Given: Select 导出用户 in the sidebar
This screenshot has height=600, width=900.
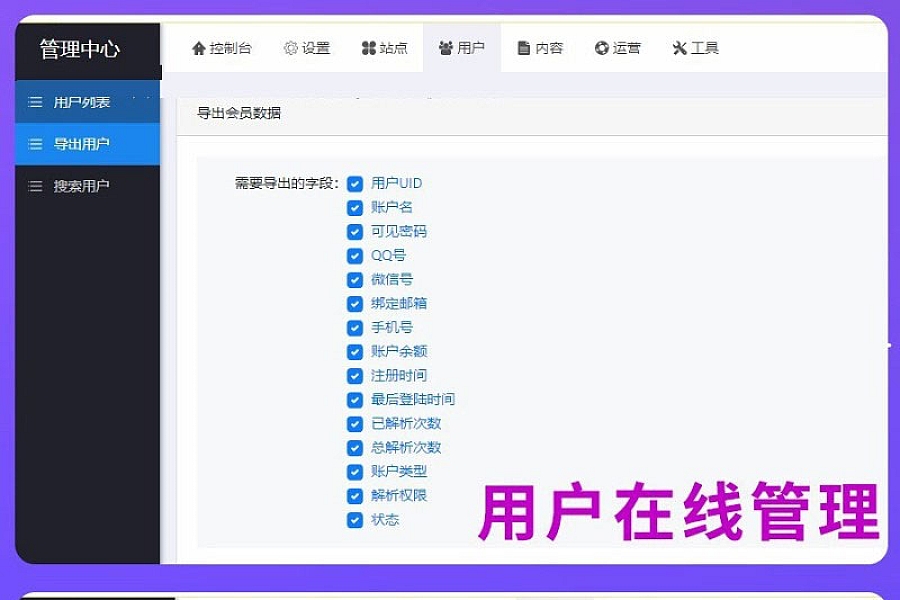Looking at the screenshot, I should 88,144.
